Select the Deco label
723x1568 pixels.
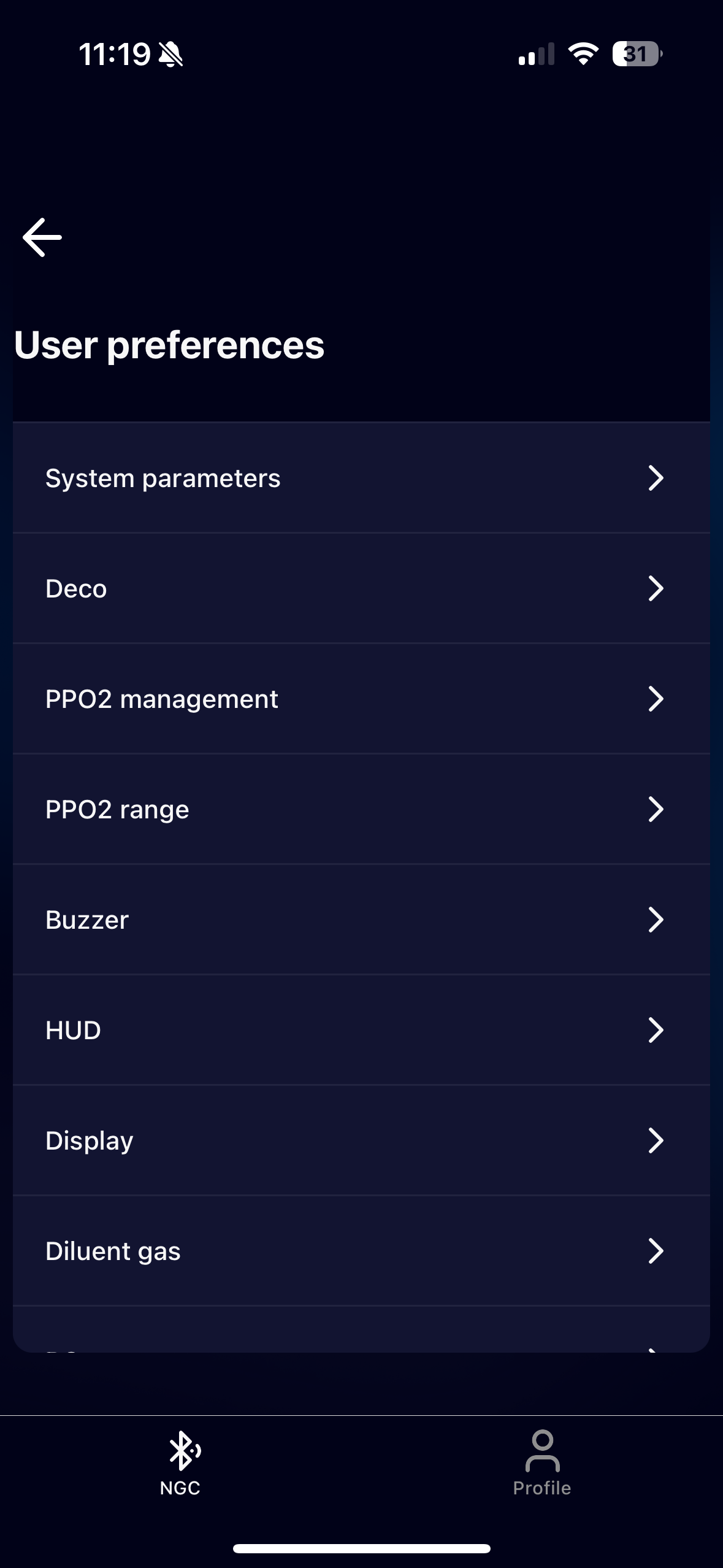coord(76,589)
